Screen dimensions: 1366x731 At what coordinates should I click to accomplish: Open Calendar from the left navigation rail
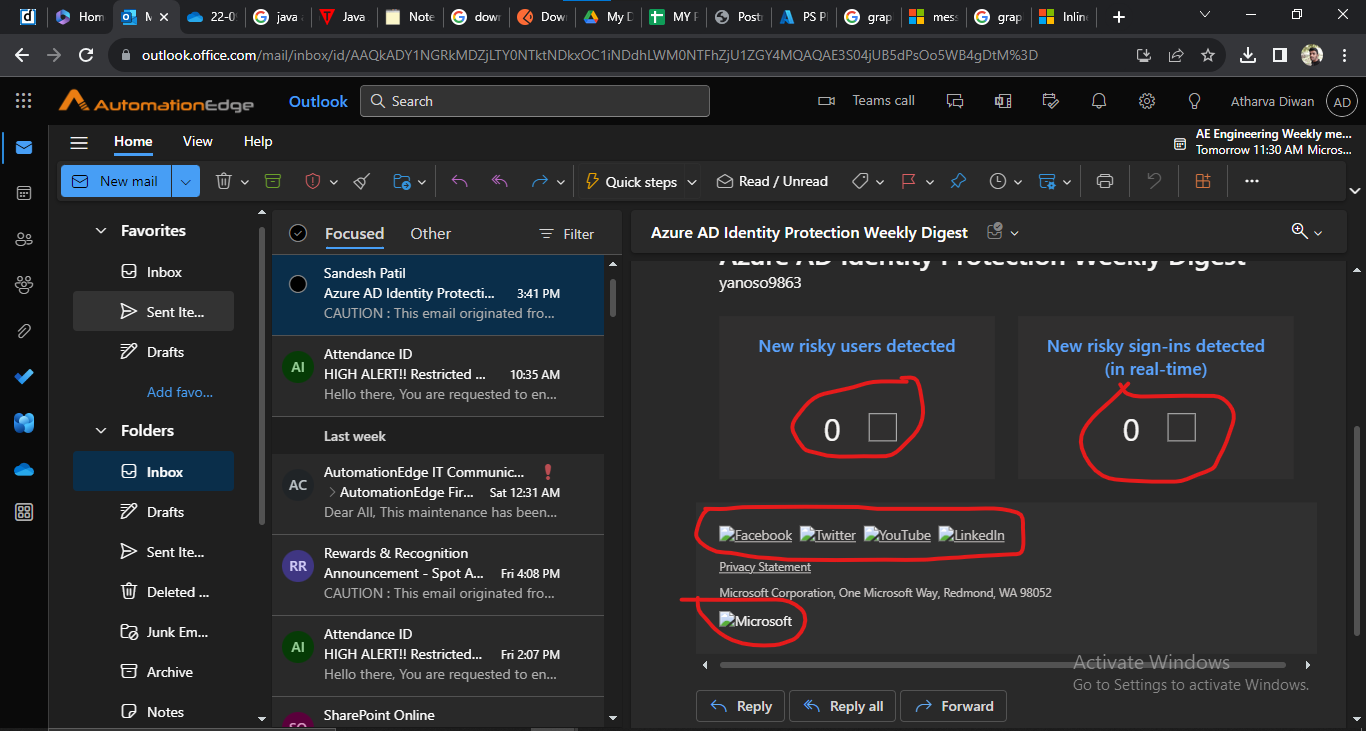(23, 193)
